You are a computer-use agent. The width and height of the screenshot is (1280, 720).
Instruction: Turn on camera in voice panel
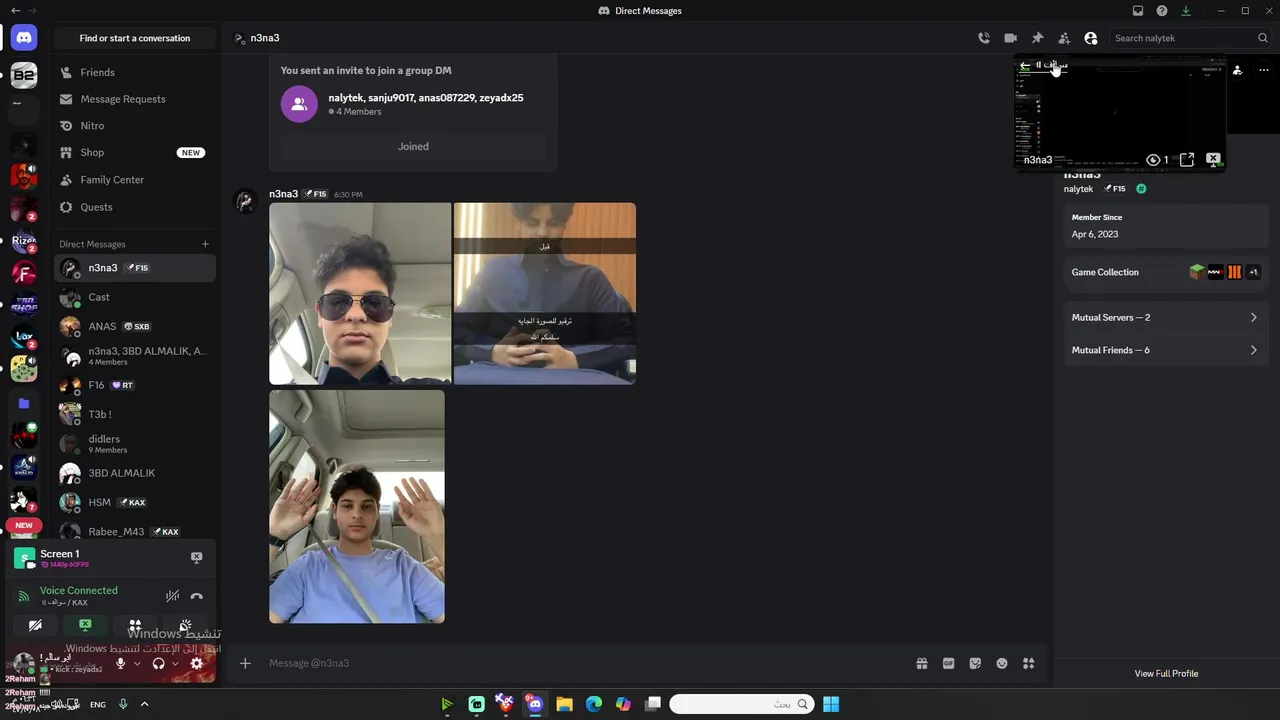click(35, 625)
